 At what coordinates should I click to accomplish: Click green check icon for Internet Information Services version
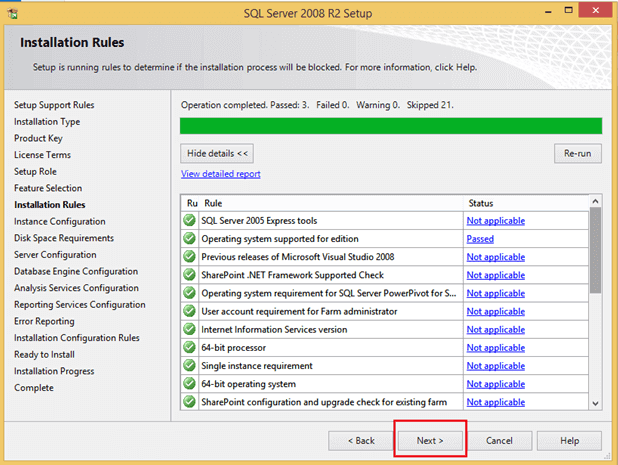189,330
